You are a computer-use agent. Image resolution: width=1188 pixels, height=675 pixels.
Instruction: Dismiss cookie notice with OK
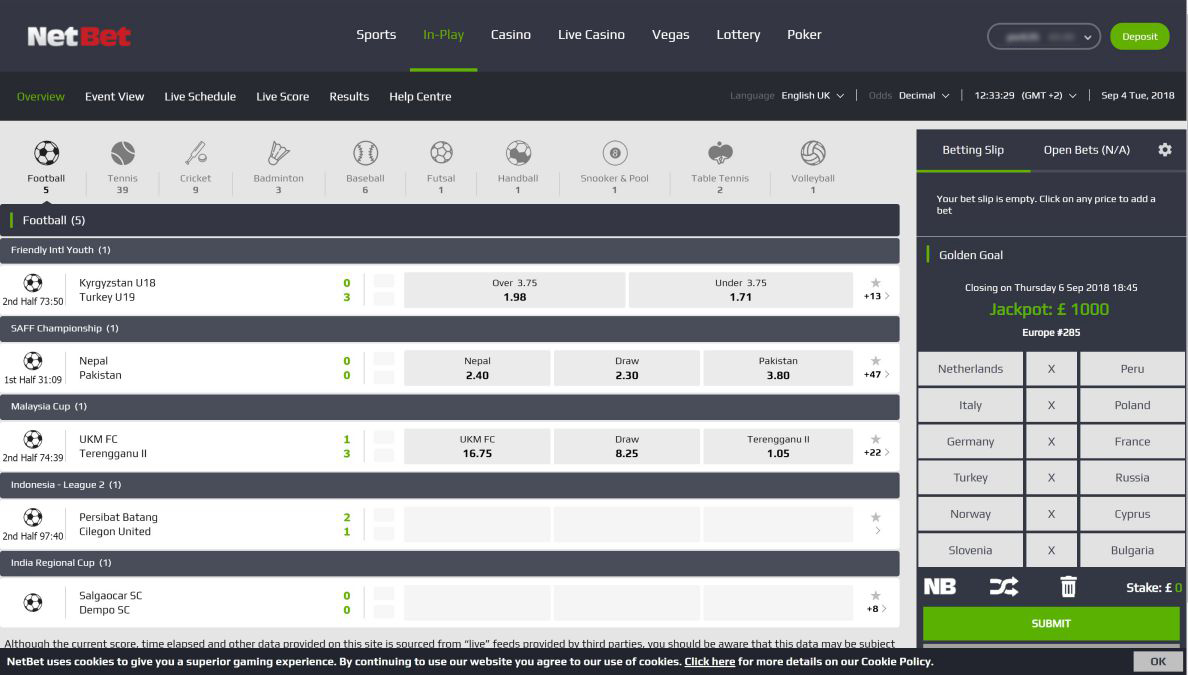(x=1158, y=661)
